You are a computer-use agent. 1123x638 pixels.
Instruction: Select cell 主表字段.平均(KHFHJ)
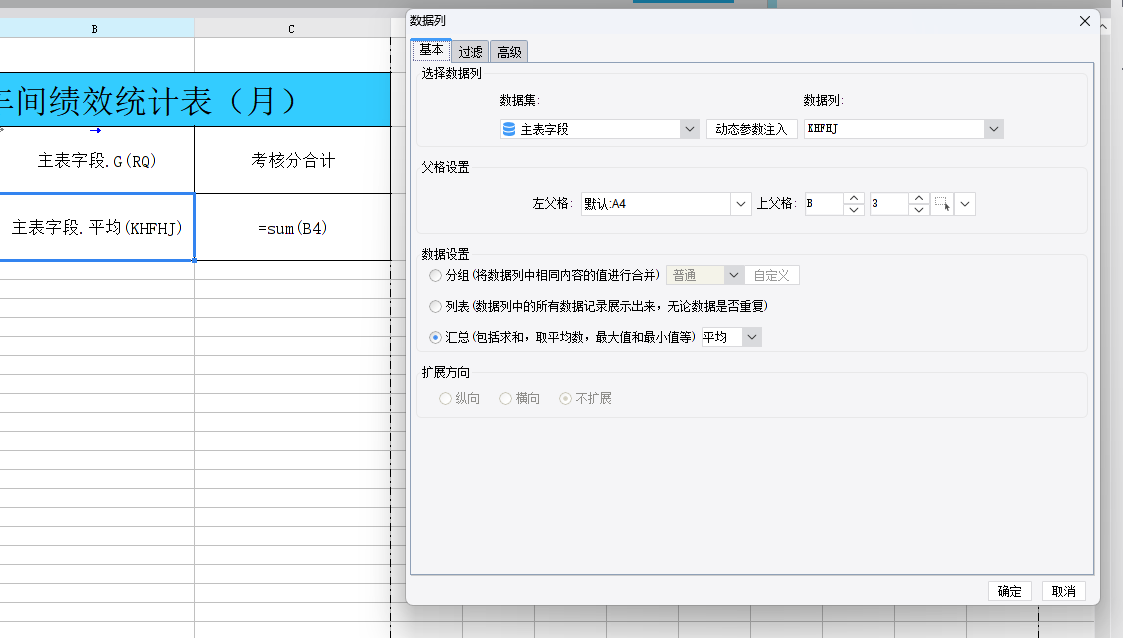(x=97, y=227)
